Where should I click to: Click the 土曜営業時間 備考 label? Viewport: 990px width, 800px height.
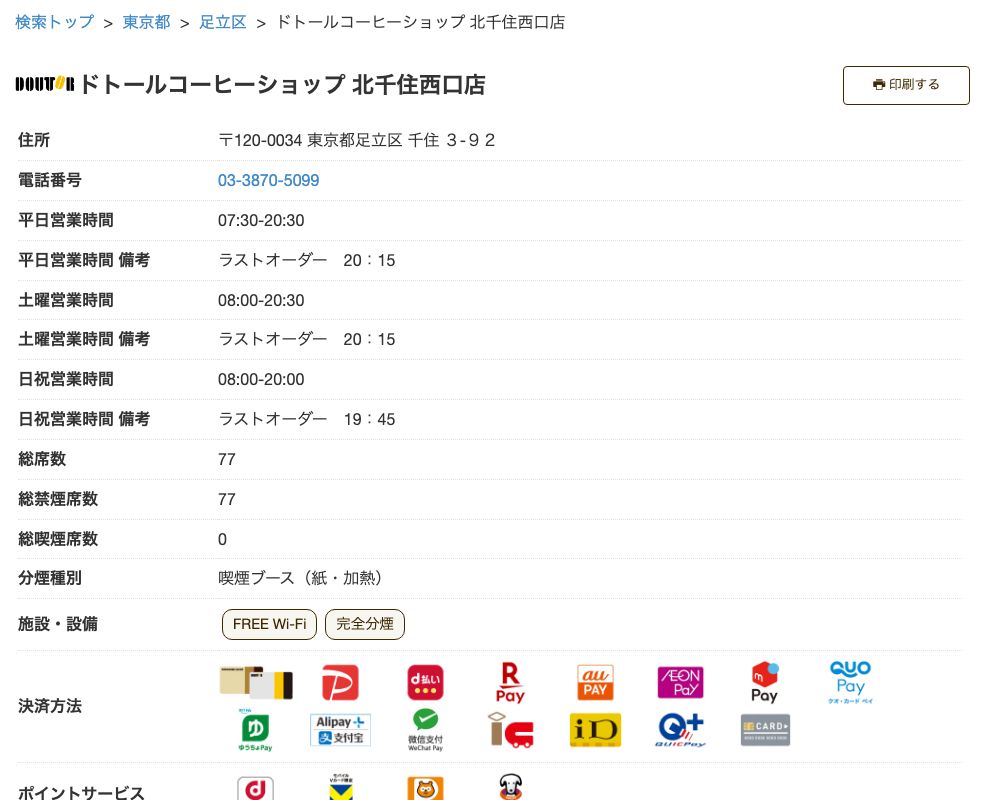[84, 339]
